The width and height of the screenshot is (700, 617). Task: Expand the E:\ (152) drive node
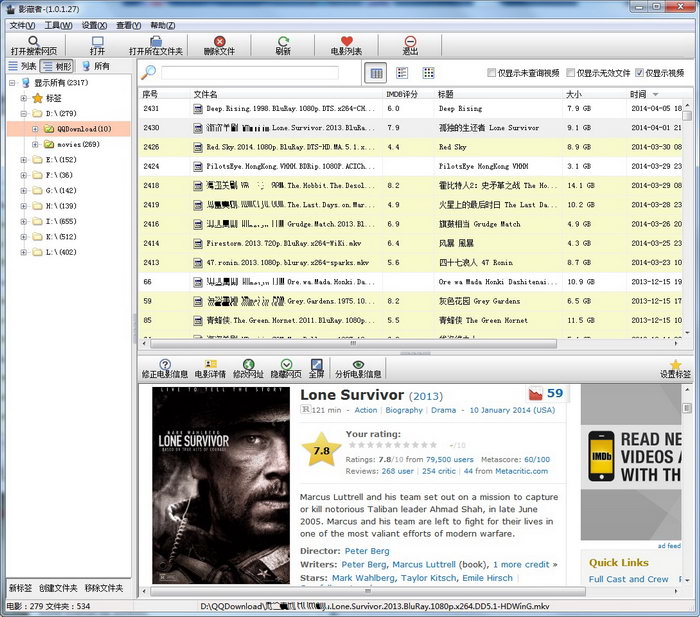point(24,160)
